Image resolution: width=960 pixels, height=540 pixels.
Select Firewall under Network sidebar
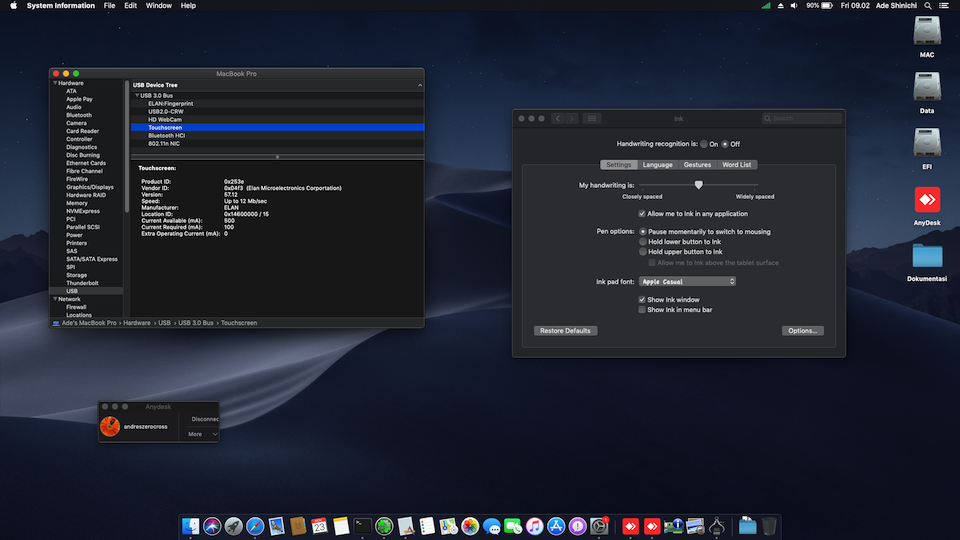click(x=77, y=307)
